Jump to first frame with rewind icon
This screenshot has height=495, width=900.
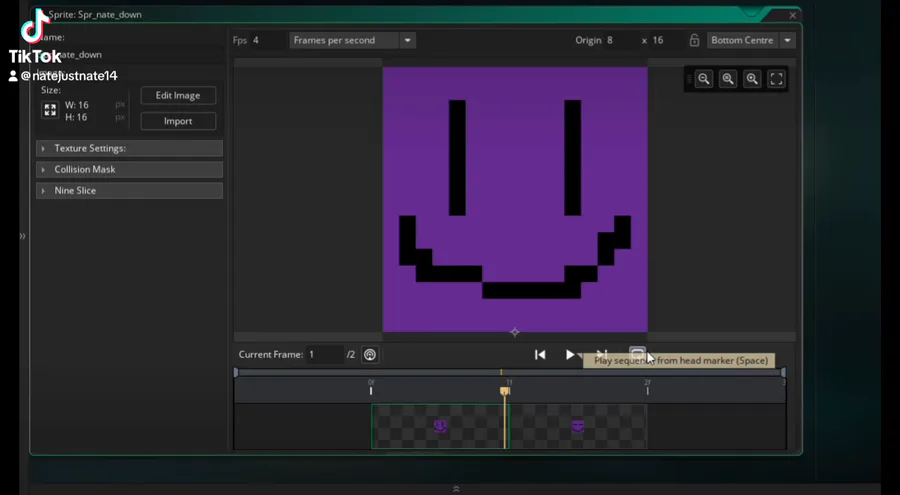pyautogui.click(x=540, y=354)
